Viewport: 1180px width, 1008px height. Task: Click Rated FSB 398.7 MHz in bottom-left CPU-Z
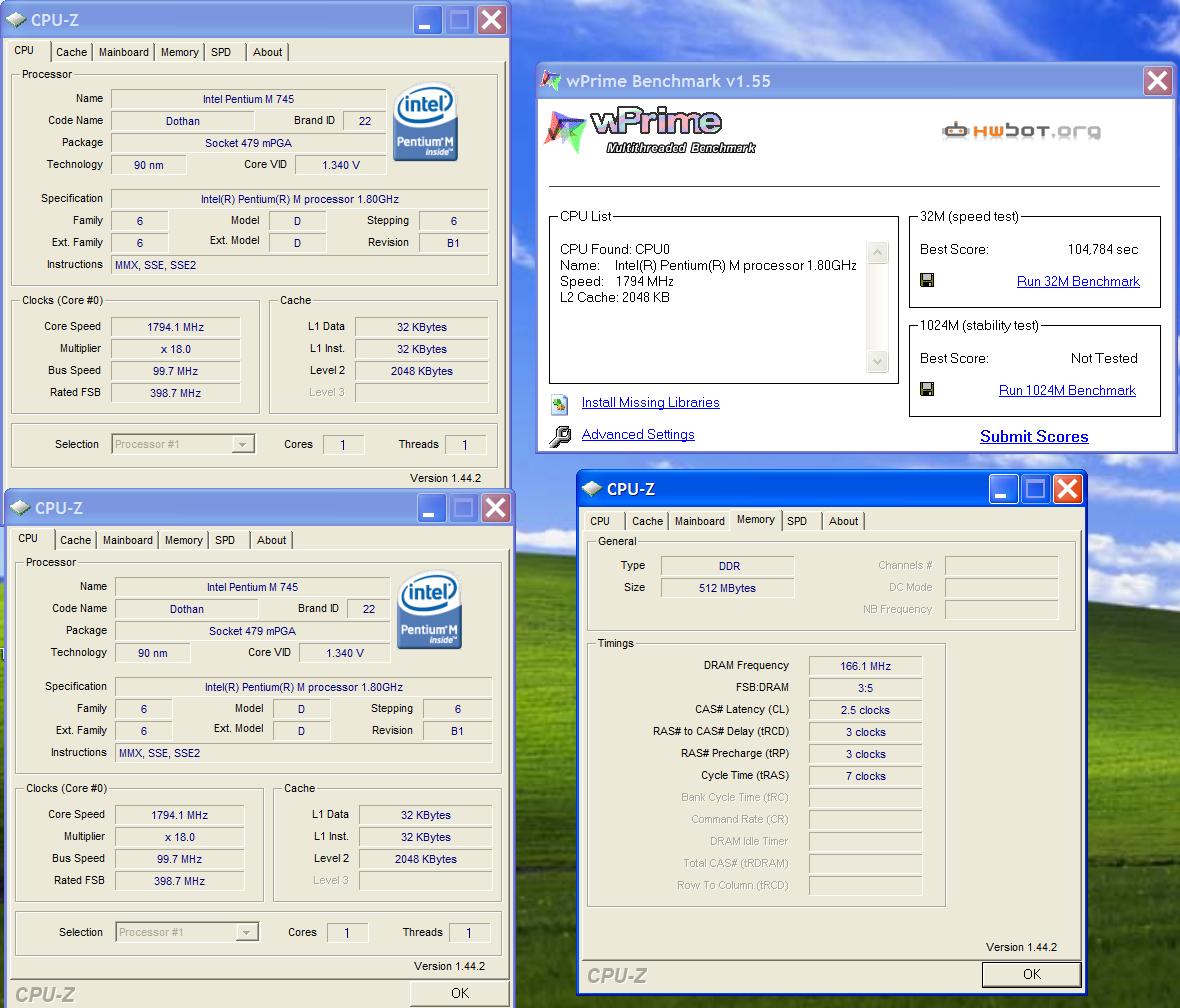[180, 881]
